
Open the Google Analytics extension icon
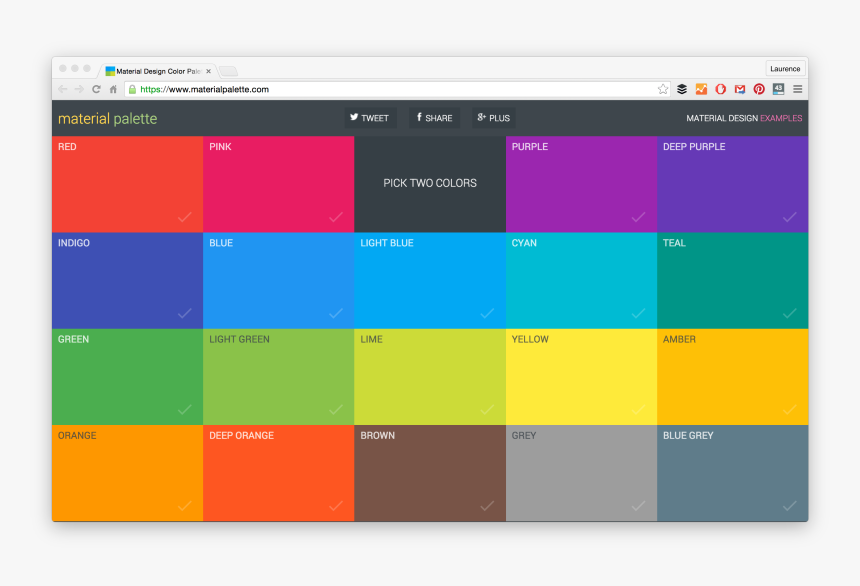point(701,89)
